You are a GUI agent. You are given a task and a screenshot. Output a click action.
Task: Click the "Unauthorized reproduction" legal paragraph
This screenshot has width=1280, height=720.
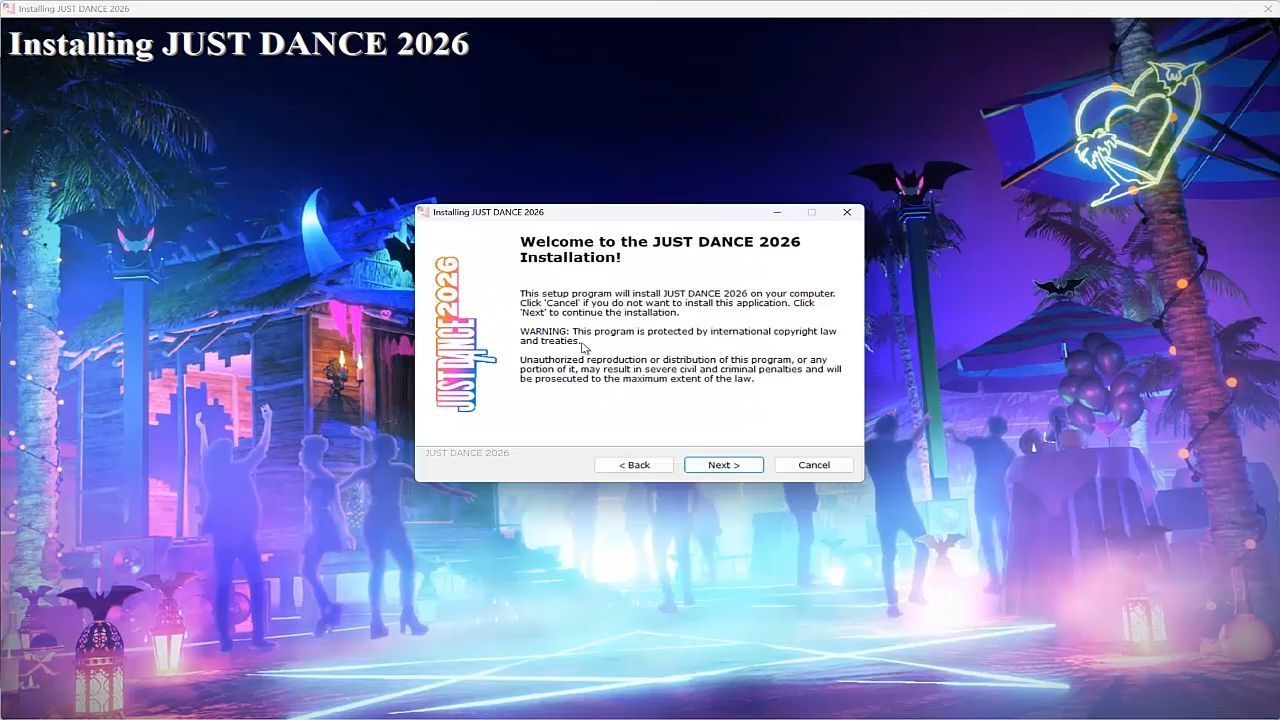coord(680,369)
